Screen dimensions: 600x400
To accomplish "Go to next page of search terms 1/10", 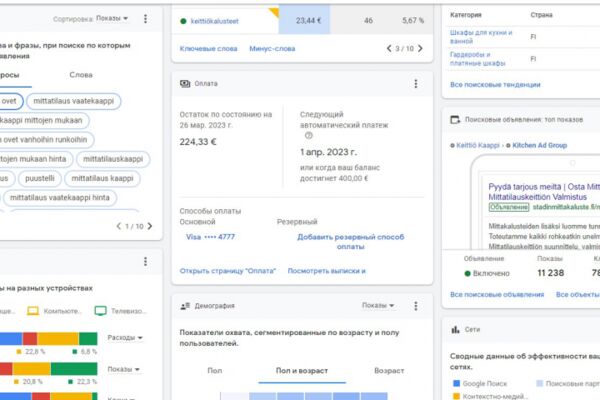I will coord(150,226).
